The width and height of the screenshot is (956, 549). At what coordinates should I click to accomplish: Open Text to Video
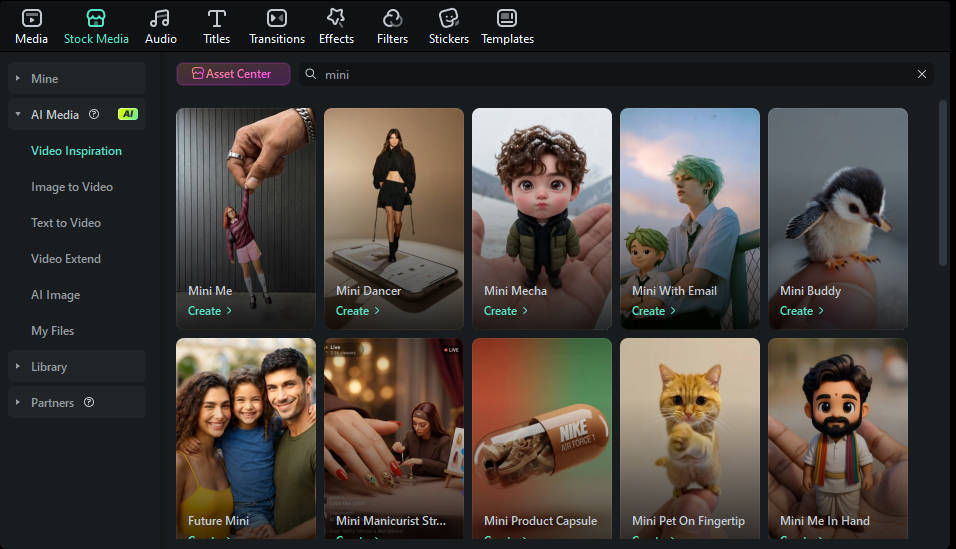(x=66, y=223)
